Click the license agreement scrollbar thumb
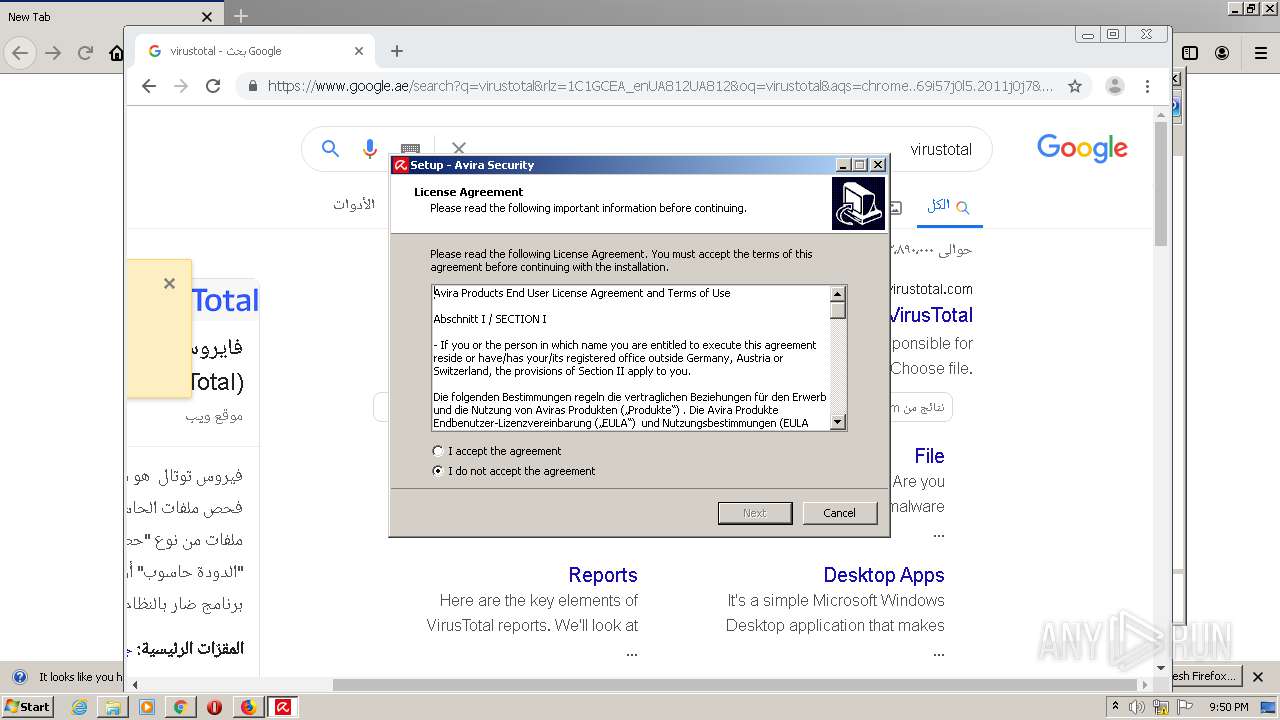1280x720 pixels. (x=838, y=310)
